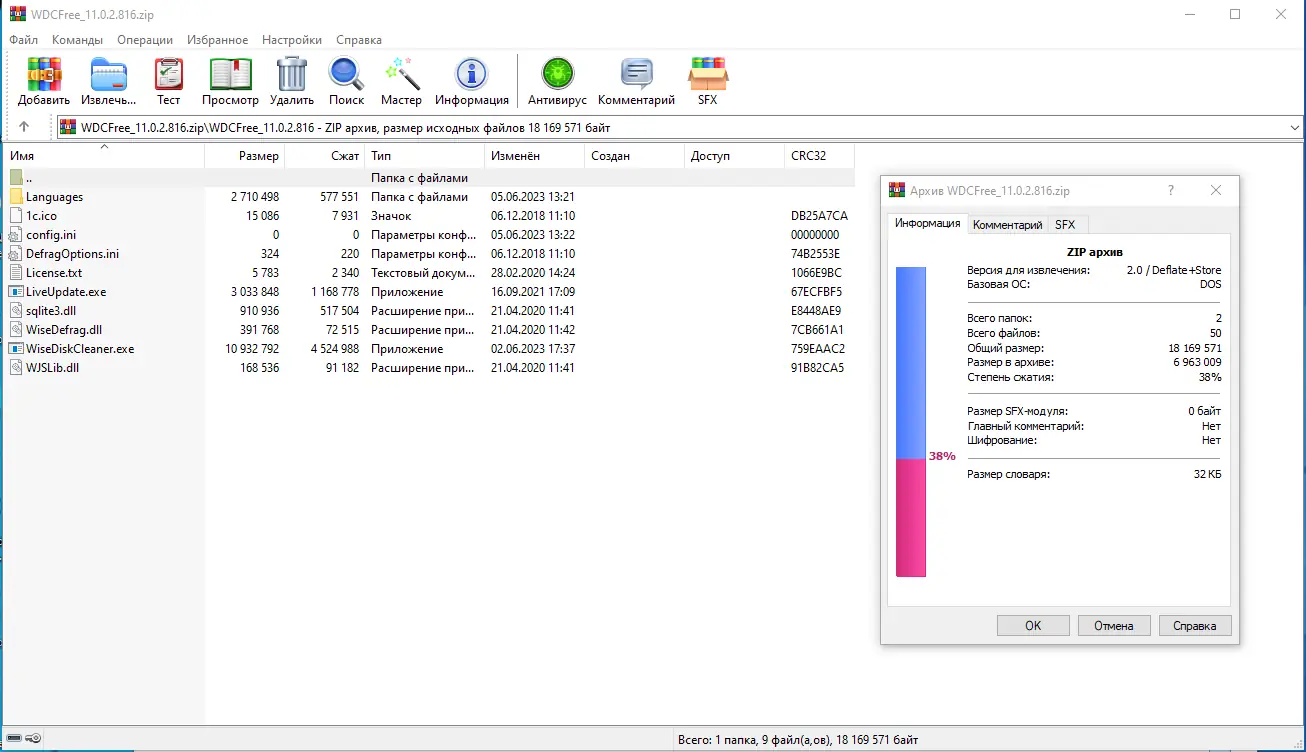
Task: Sort files by Сжат column header
Action: tap(324, 156)
